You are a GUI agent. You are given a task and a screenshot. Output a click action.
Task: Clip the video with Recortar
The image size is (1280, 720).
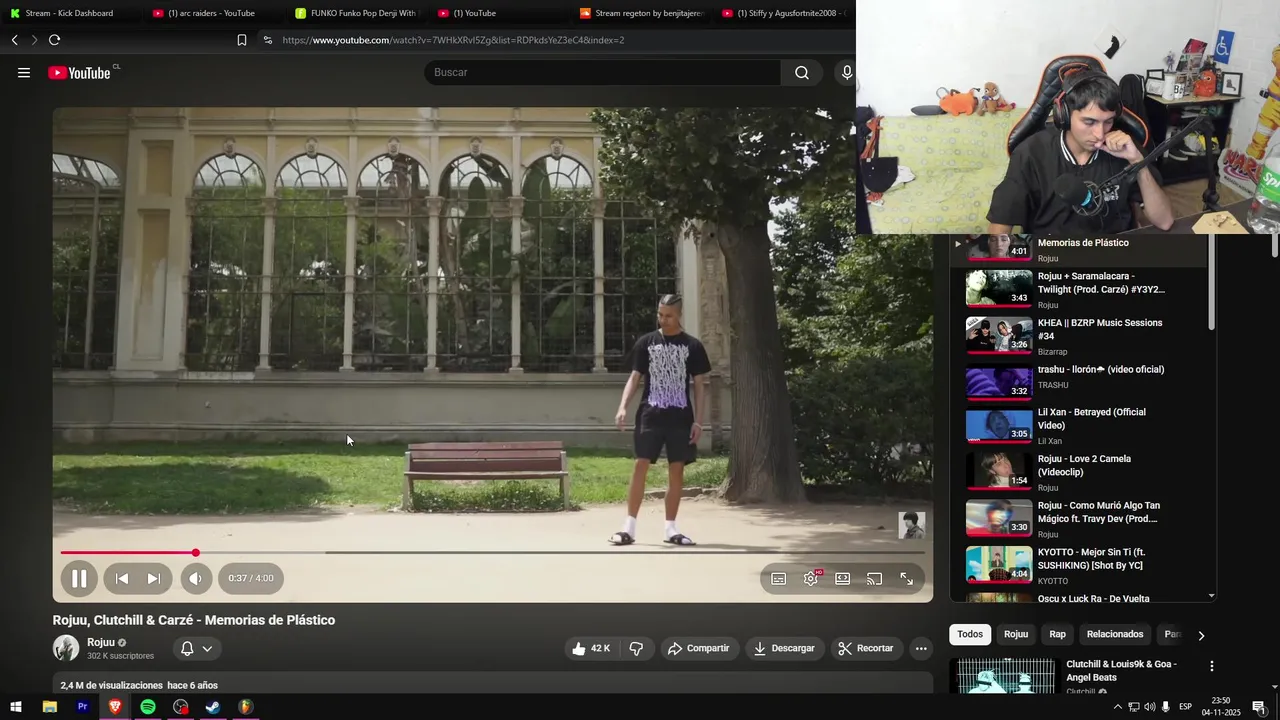[x=866, y=648]
